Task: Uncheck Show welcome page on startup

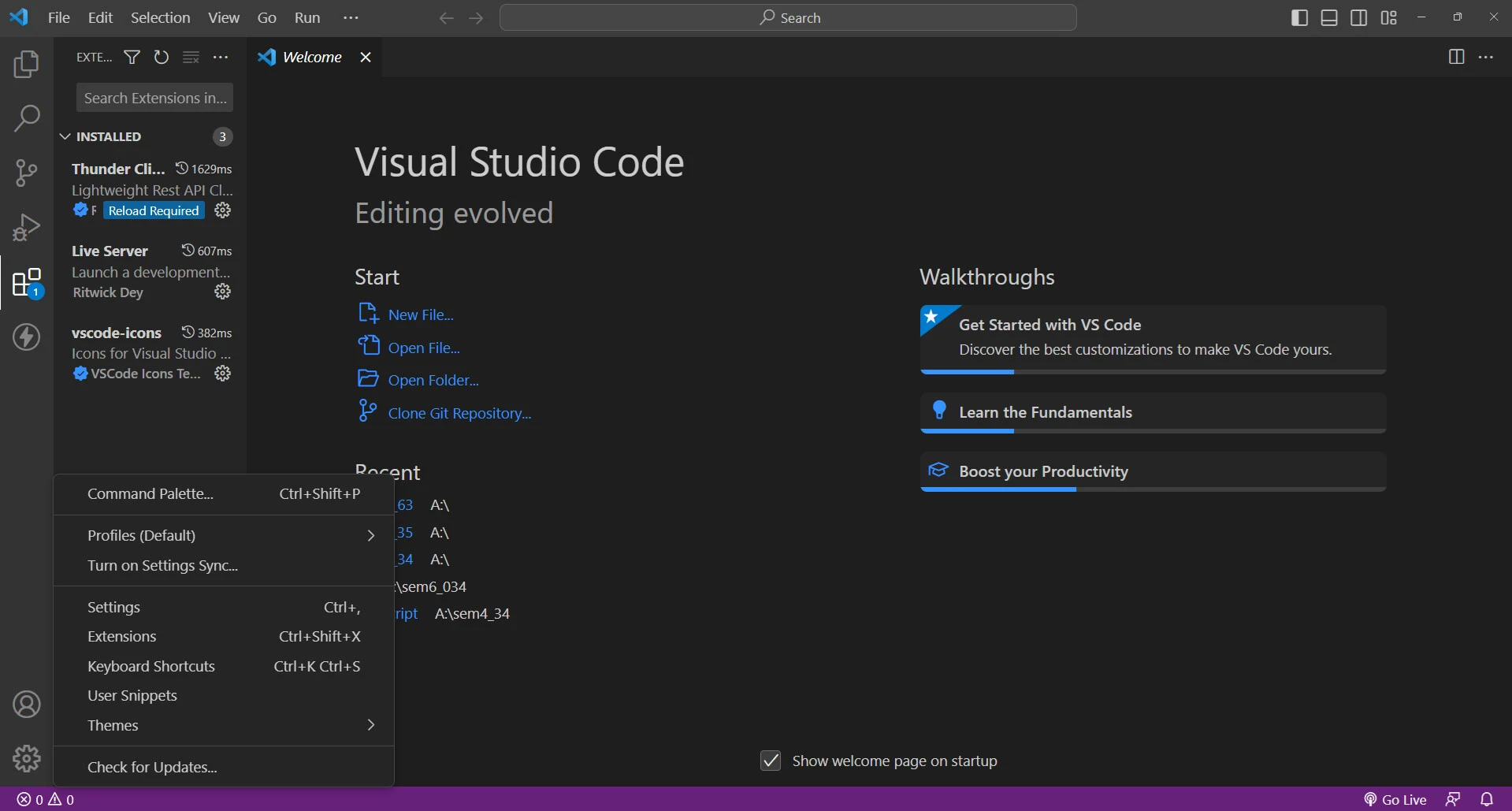Action: (771, 761)
